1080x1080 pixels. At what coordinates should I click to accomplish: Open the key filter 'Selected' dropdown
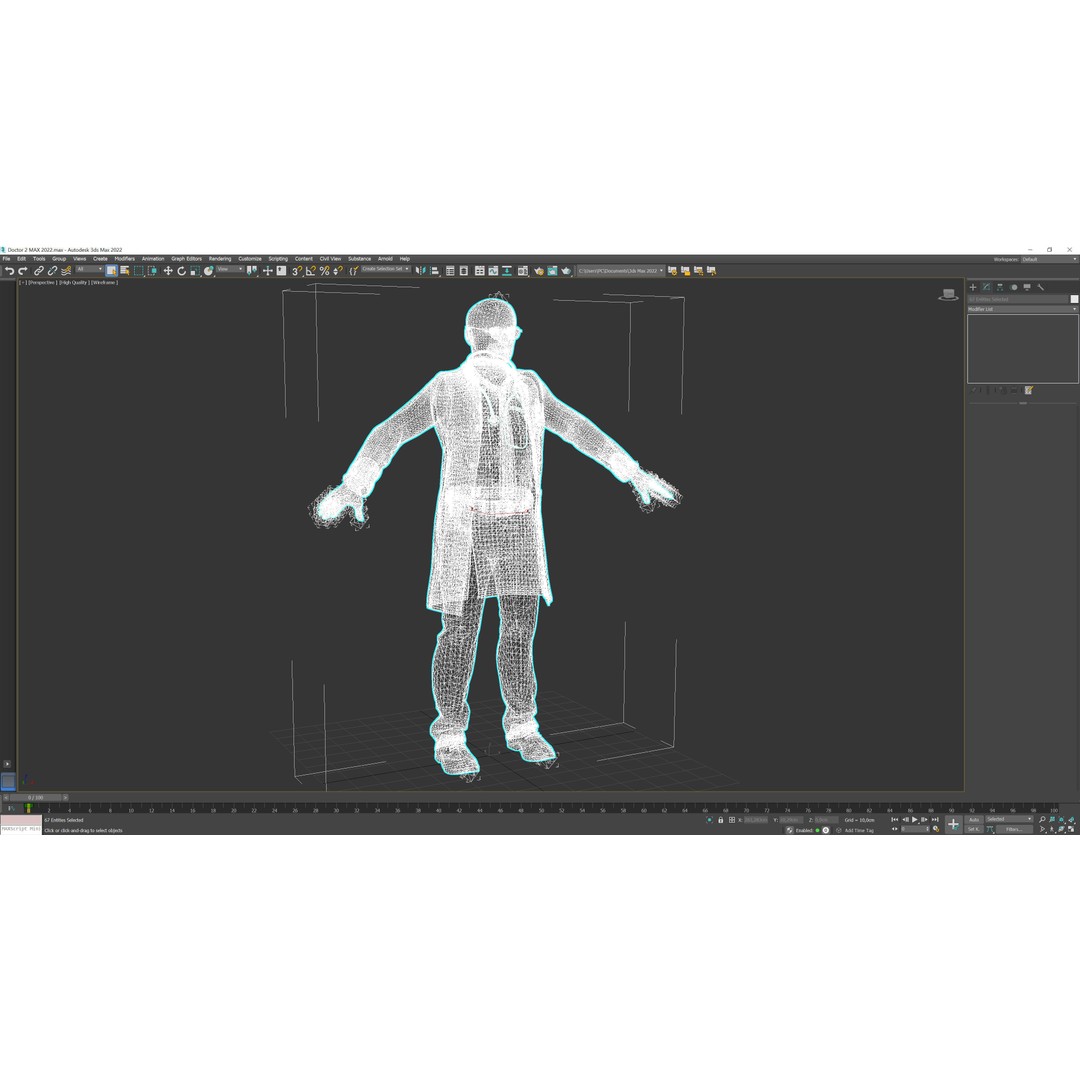coord(1009,819)
